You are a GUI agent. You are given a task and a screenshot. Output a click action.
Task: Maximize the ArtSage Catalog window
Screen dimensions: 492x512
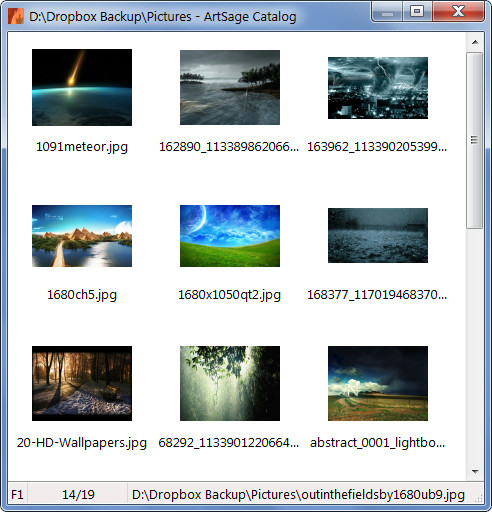417,11
